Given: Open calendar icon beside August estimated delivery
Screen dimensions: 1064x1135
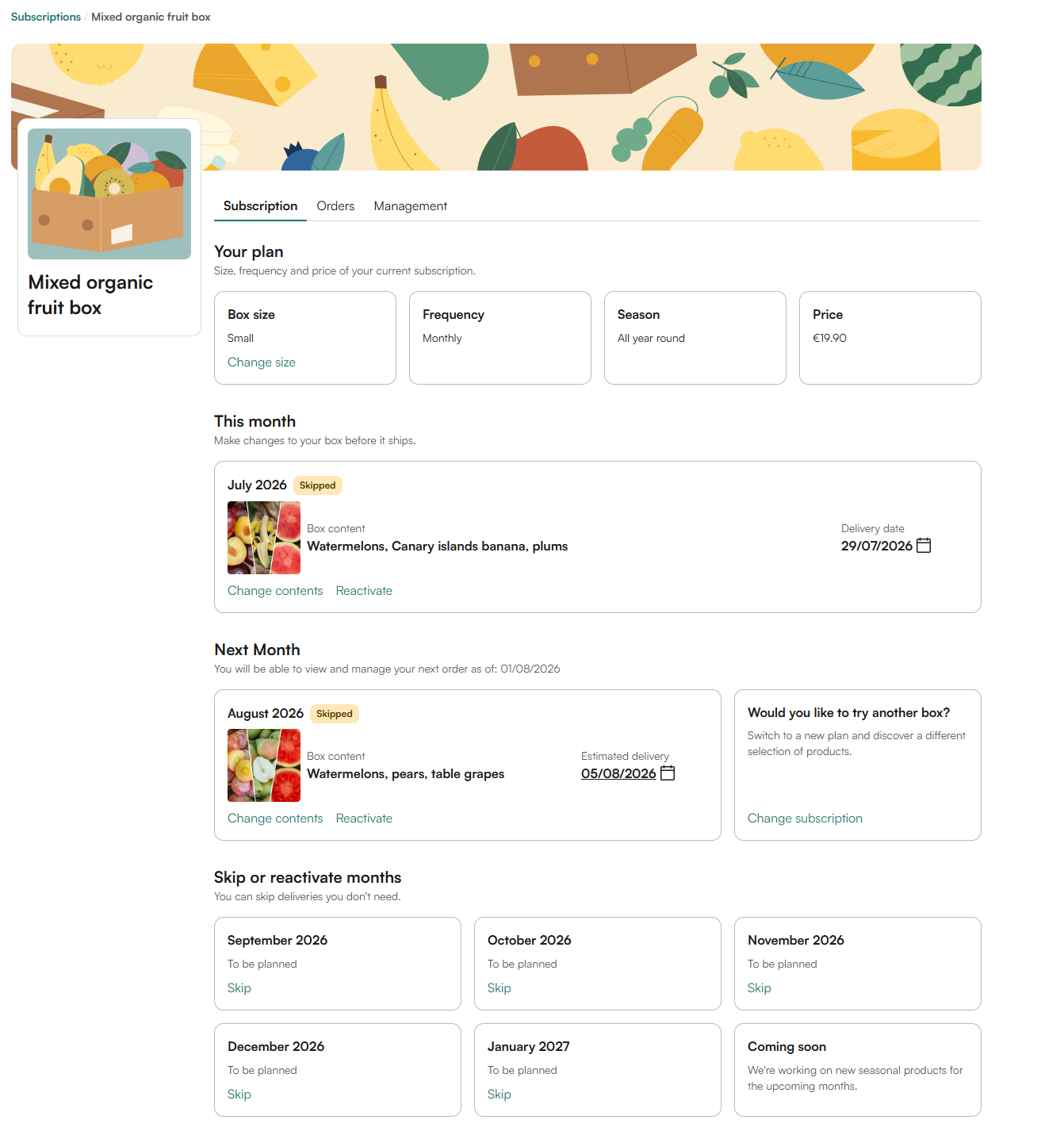Looking at the screenshot, I should [668, 773].
